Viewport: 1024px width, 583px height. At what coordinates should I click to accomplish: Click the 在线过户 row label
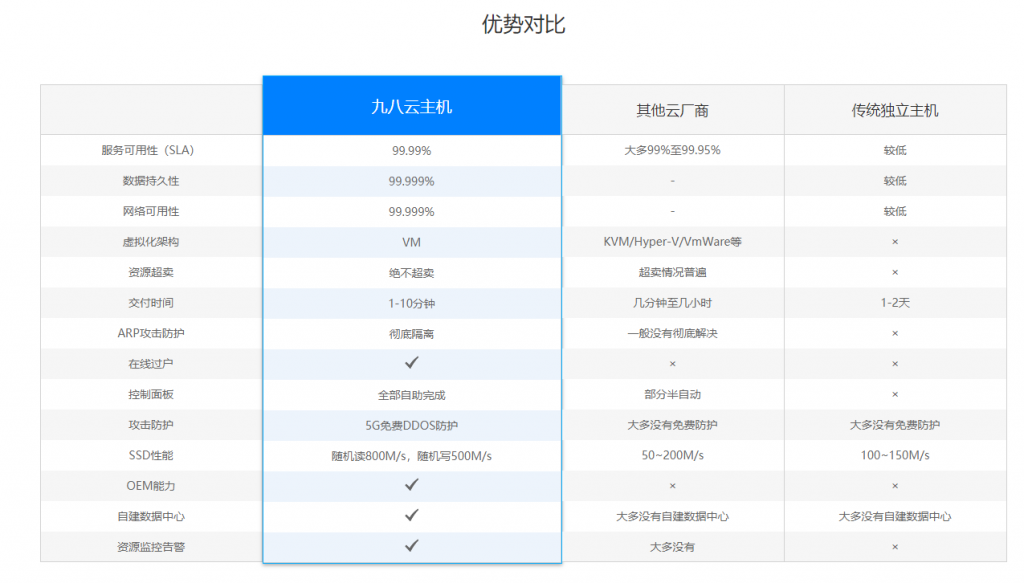point(151,364)
